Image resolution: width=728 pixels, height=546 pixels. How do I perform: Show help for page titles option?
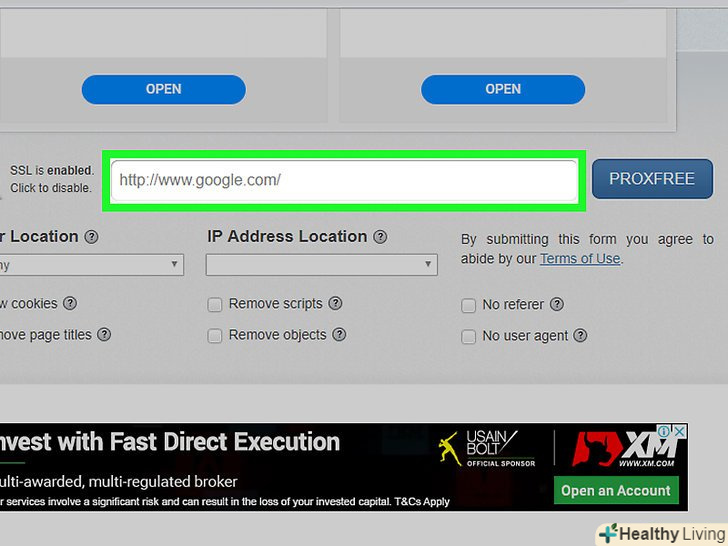104,335
